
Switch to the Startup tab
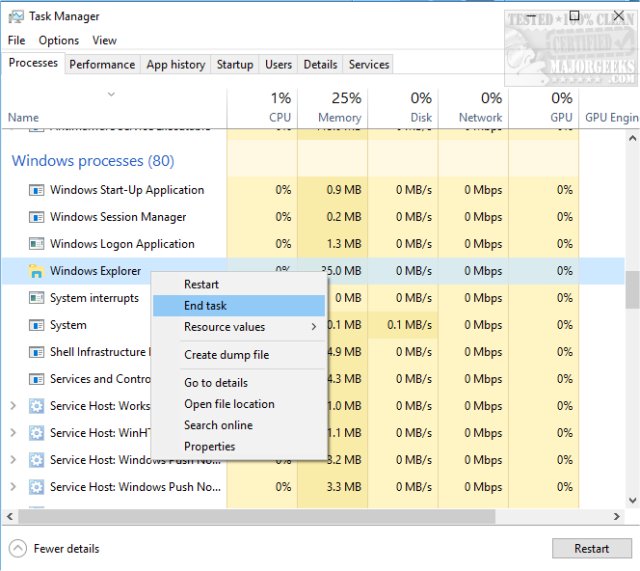click(235, 64)
